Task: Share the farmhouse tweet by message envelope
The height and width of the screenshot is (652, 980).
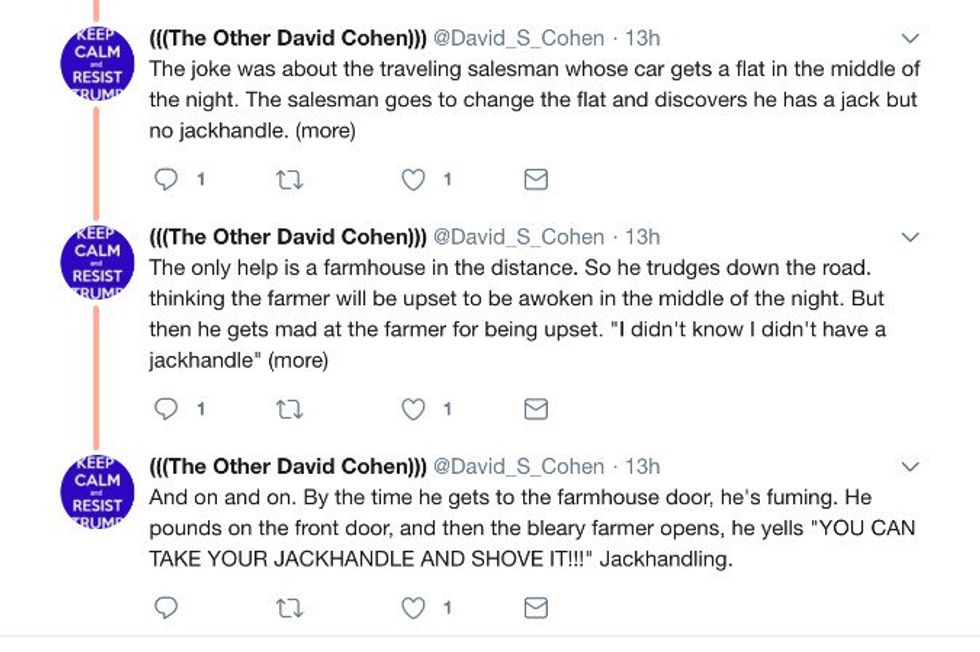Action: [x=536, y=409]
